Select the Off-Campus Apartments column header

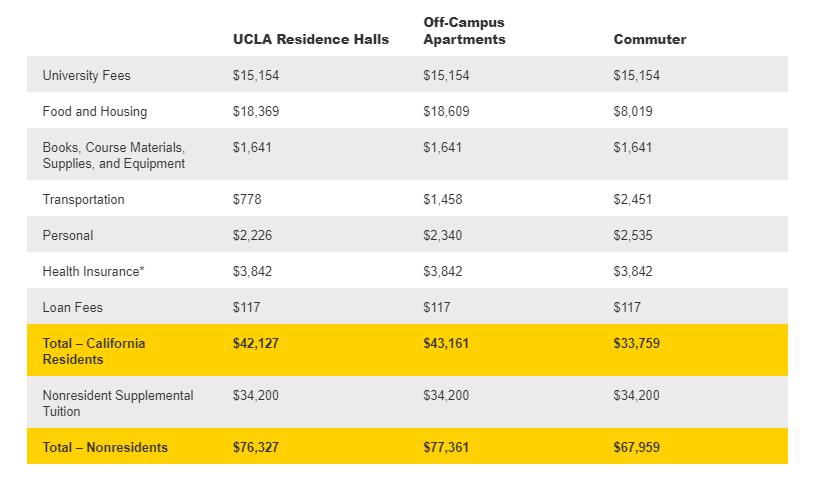[464, 31]
